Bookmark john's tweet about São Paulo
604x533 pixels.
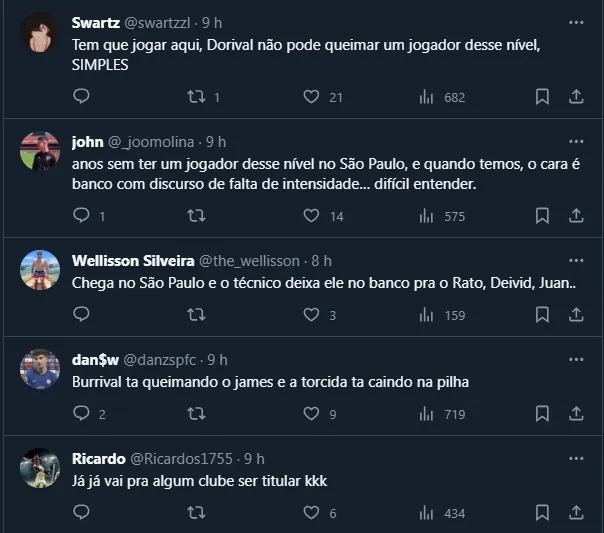[542, 215]
